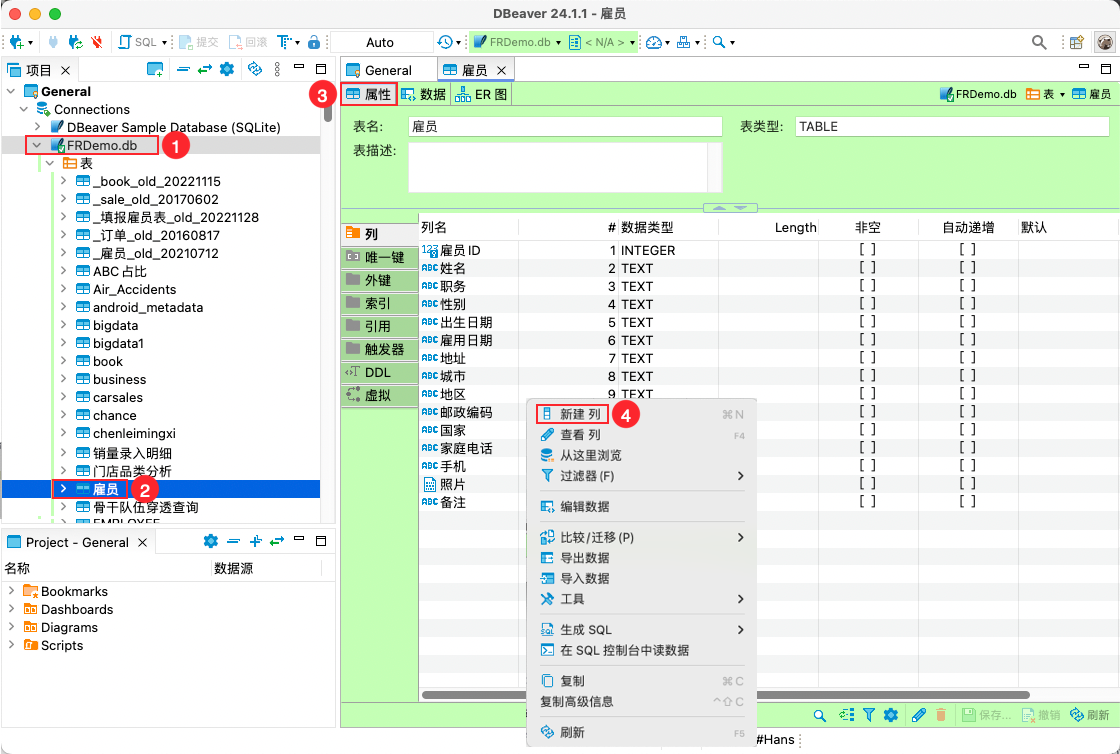The image size is (1120, 754).
Task: Click the 撤销 button in bottom bar
Action: pyautogui.click(x=1041, y=715)
